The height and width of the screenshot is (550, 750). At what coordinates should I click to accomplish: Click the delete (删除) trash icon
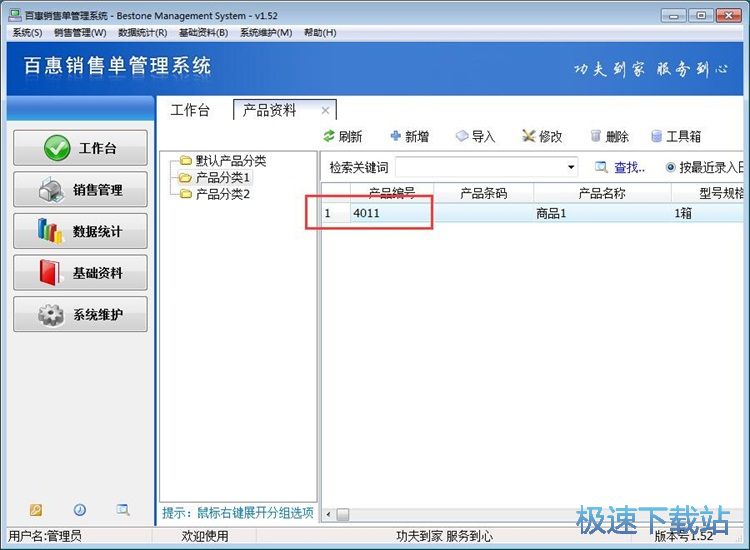596,136
